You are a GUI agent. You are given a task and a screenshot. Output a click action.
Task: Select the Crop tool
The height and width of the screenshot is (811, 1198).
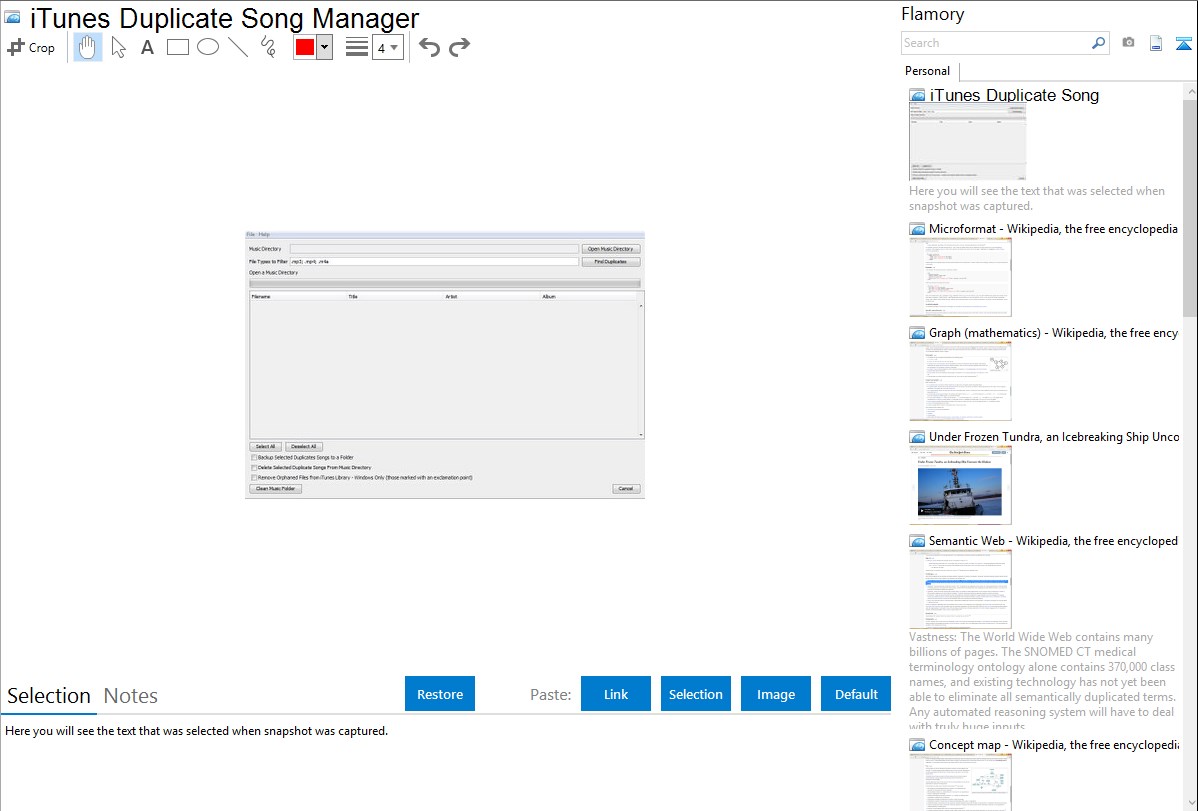pyautogui.click(x=31, y=47)
